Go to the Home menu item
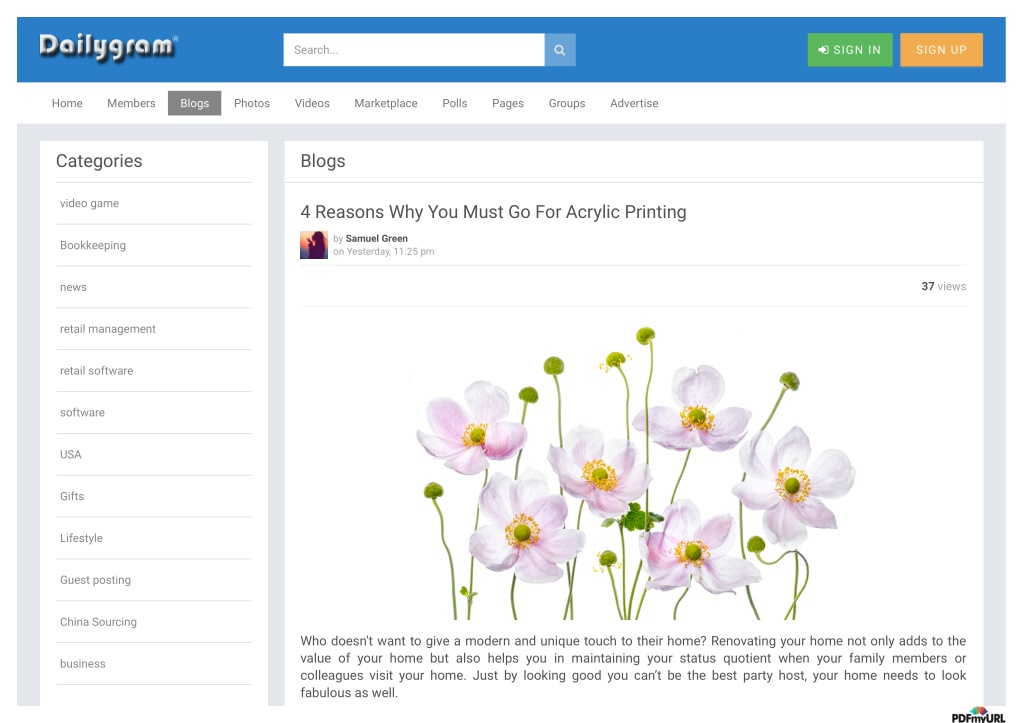1024x723 pixels. [67, 103]
